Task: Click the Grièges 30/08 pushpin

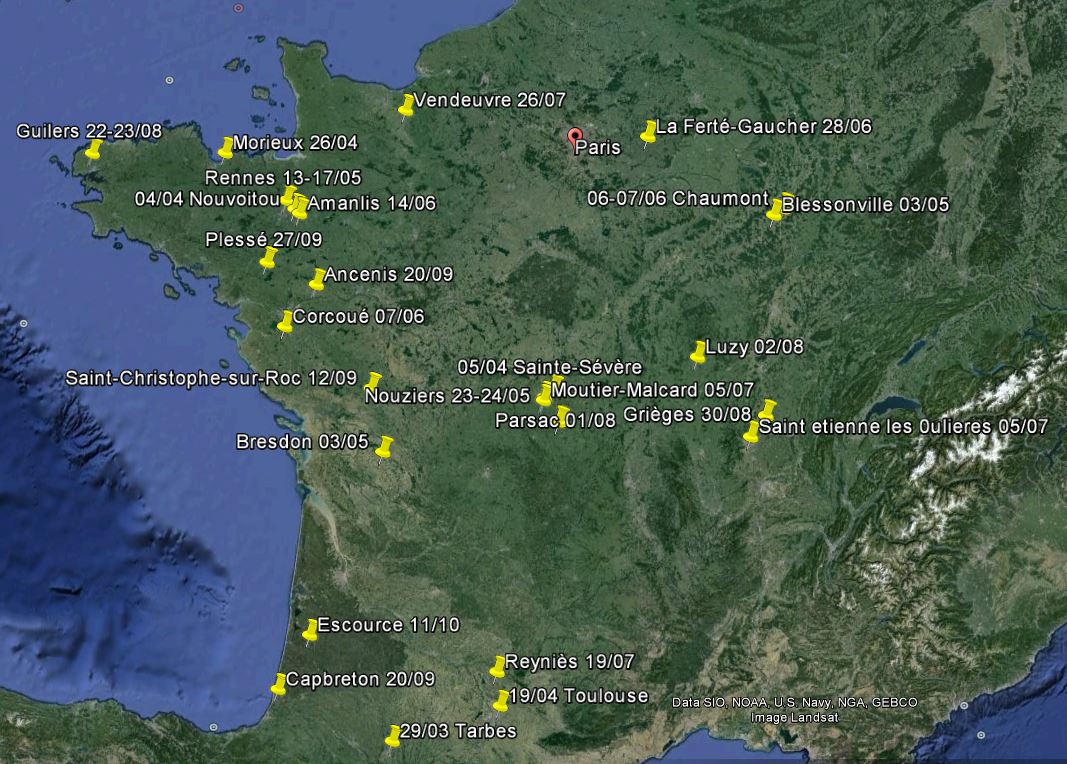Action: 768,409
